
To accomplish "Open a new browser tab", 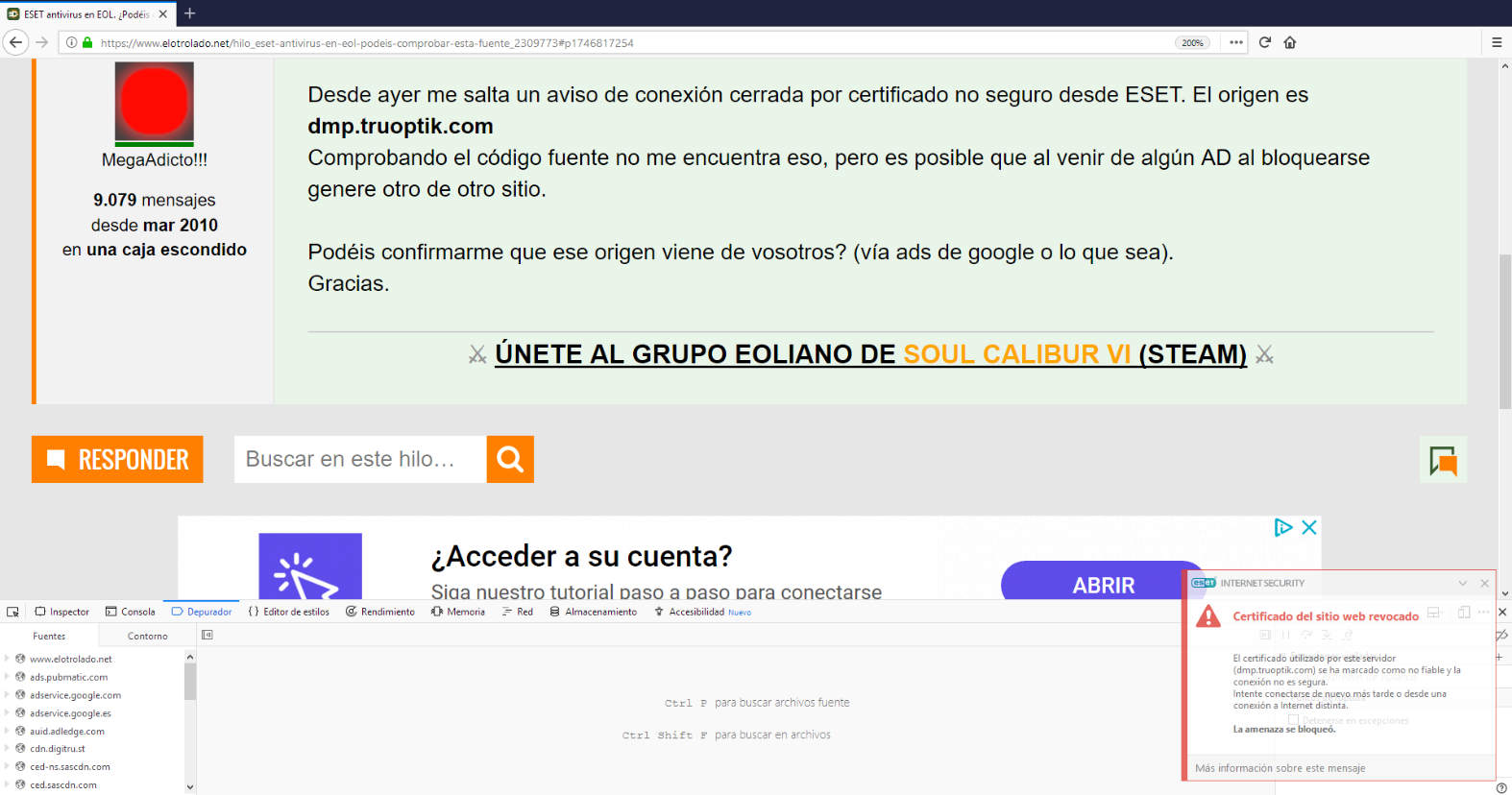I will click(x=190, y=13).
